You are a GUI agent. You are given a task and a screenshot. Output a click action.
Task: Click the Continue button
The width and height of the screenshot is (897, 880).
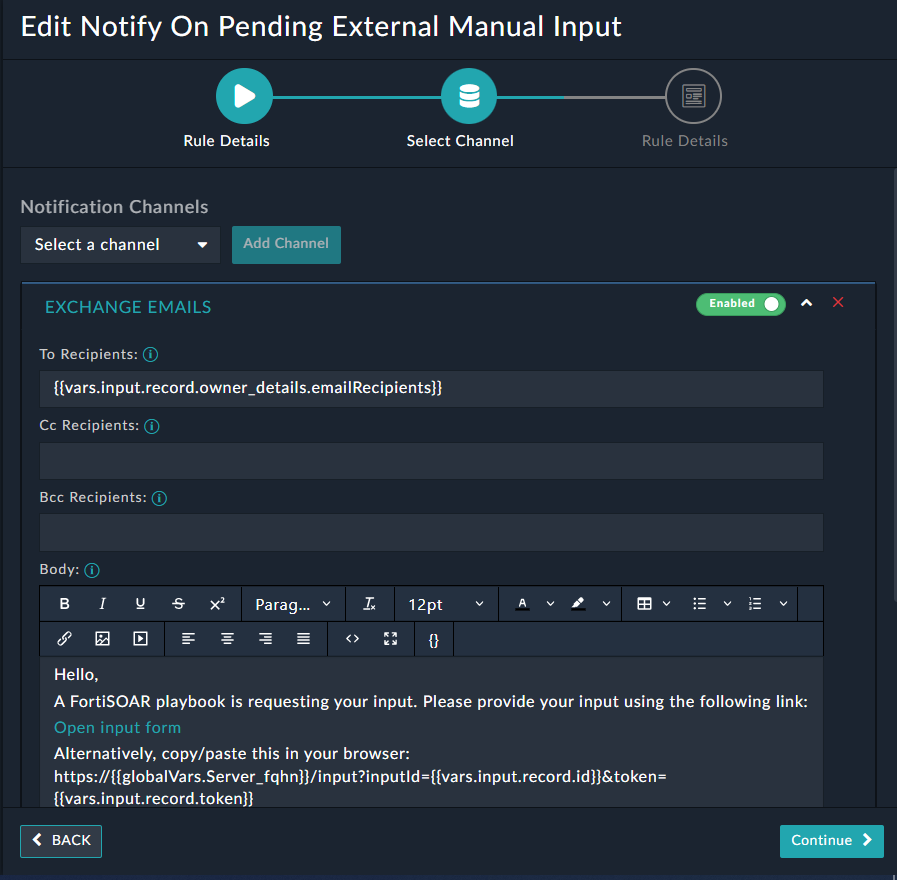831,841
